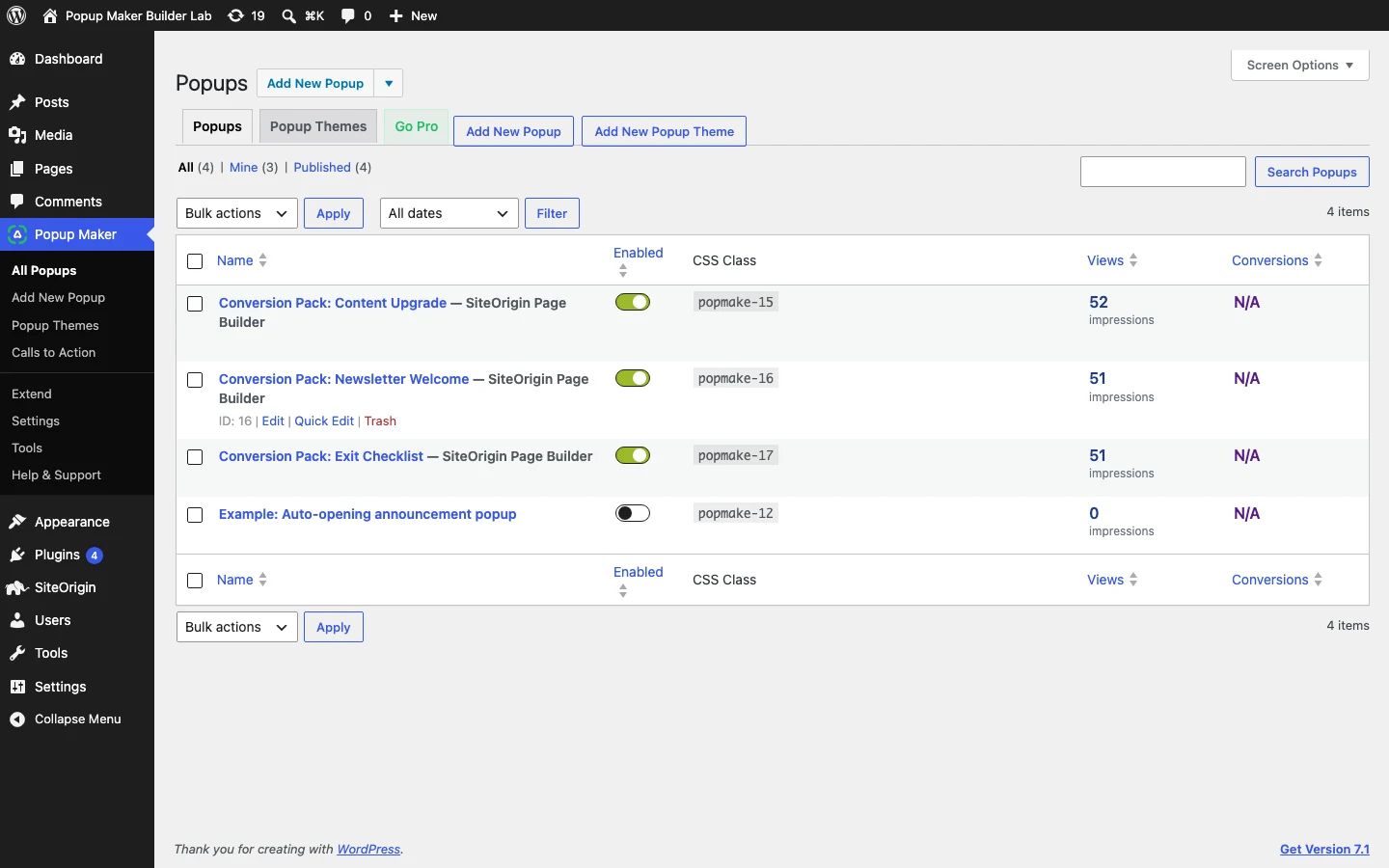
Task: Click Trash under Newsletter Welcome popup
Action: click(380, 421)
